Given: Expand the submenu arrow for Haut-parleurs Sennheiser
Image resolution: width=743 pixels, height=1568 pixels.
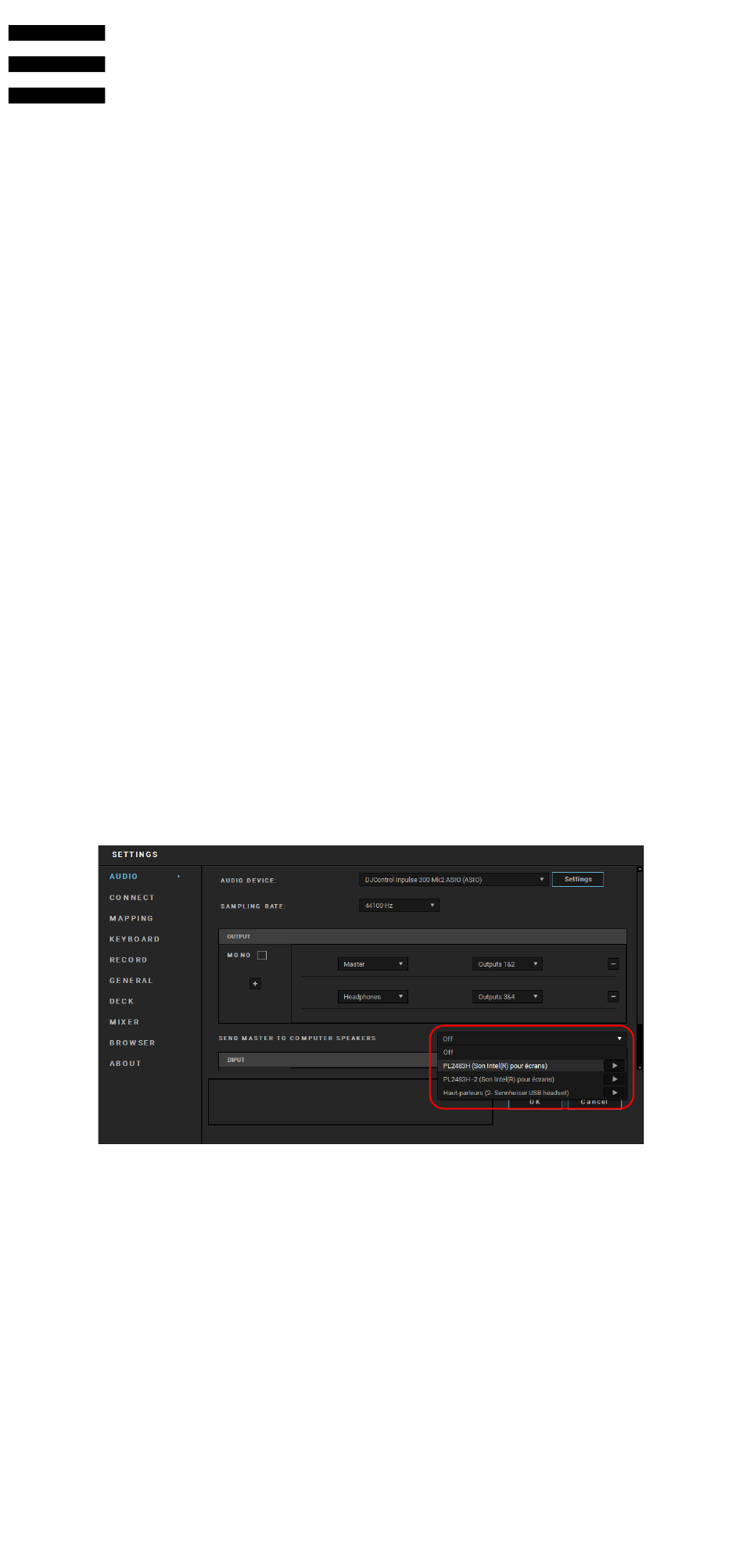Looking at the screenshot, I should coord(615,1093).
